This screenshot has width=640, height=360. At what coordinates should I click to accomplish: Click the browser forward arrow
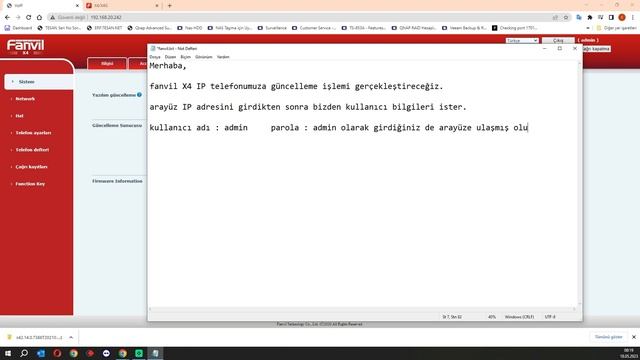tap(18, 17)
